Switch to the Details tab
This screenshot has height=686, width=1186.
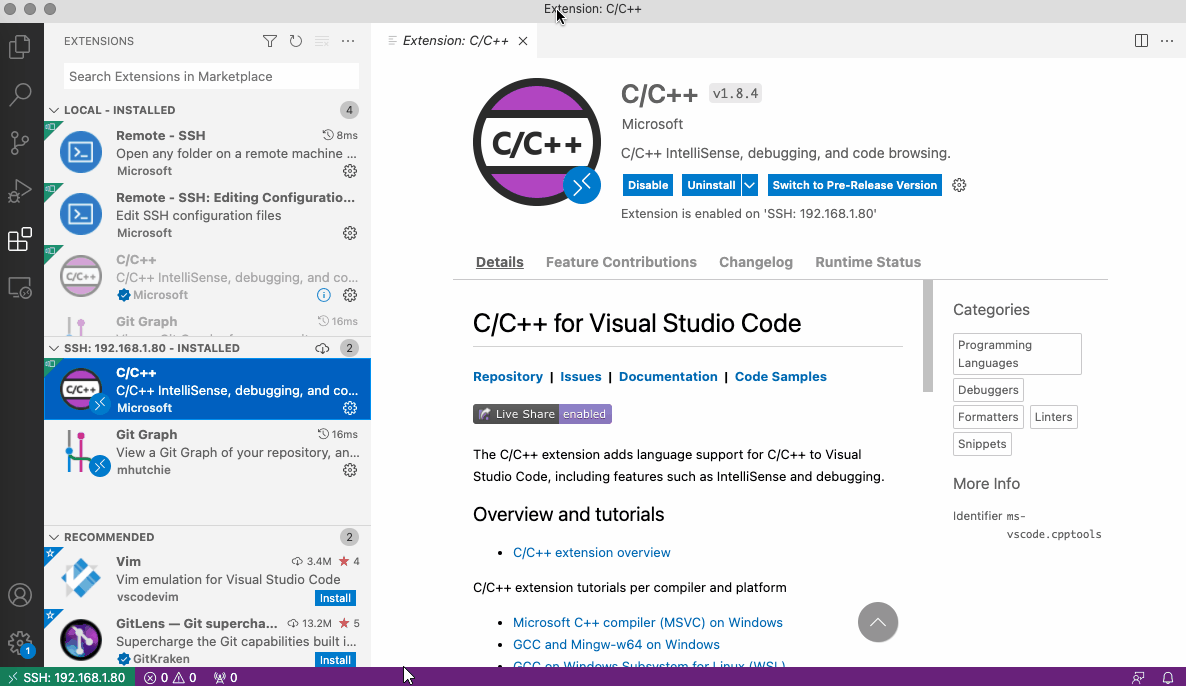click(499, 262)
